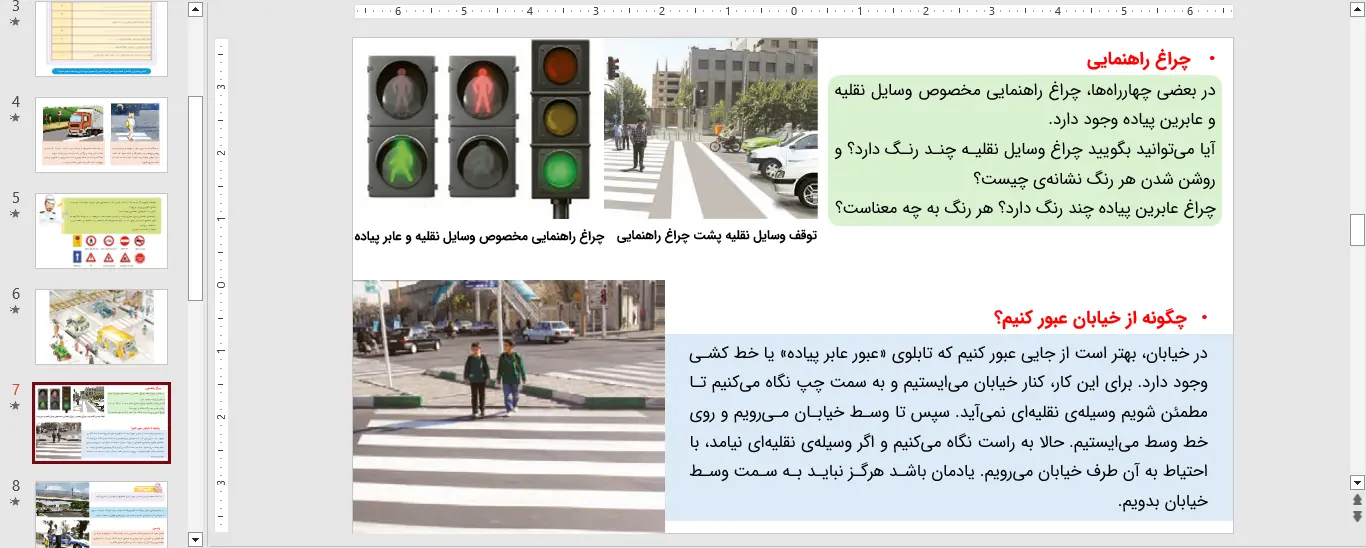Click the Next Slide double-arrow button
The width and height of the screenshot is (1366, 548).
(x=1357, y=516)
